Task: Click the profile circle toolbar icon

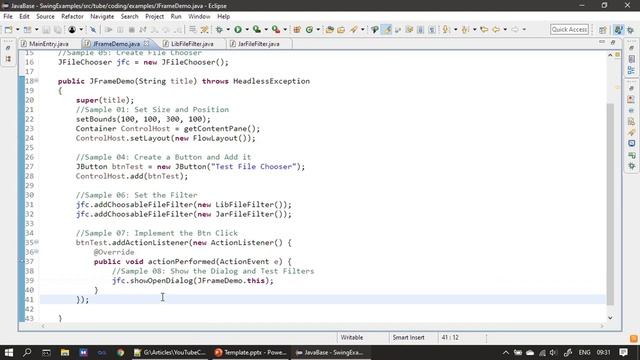Action: tap(72, 29)
